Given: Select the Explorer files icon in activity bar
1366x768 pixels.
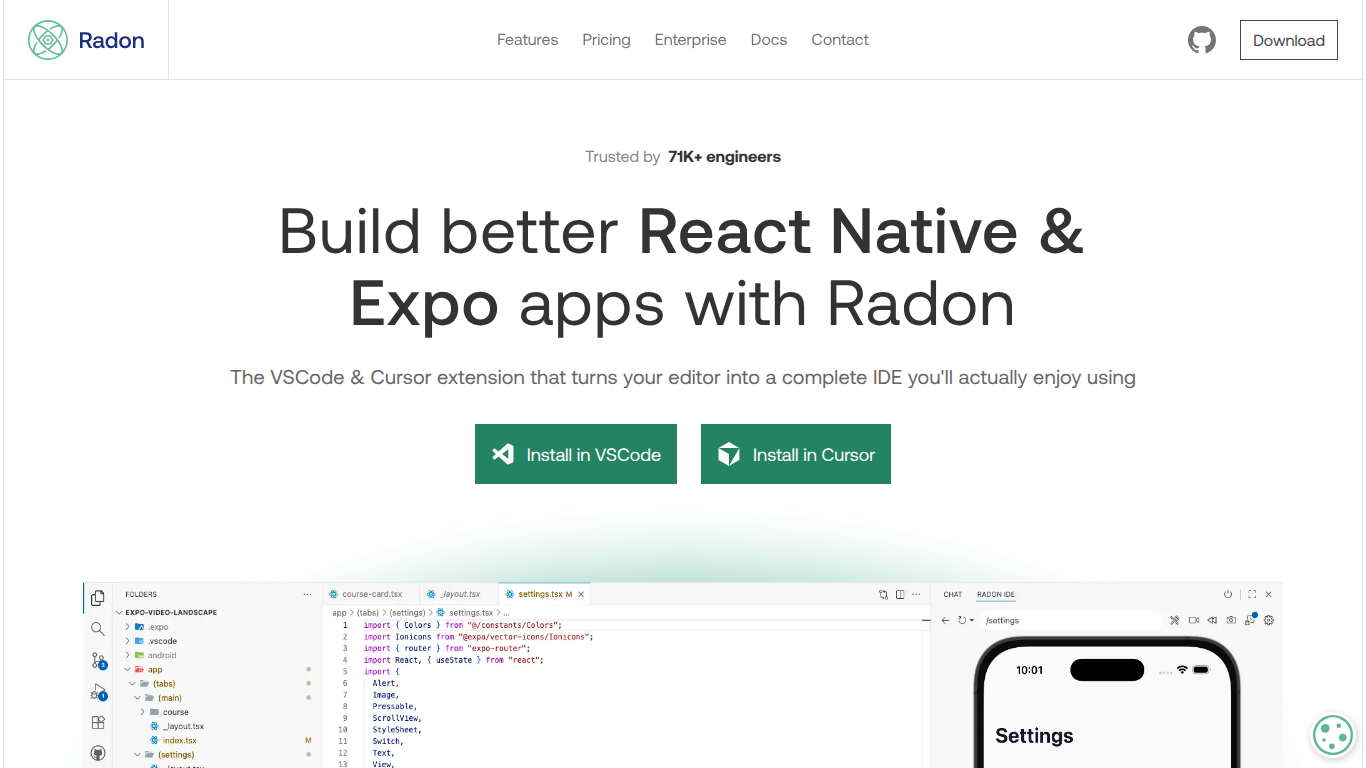Looking at the screenshot, I should (x=98, y=598).
